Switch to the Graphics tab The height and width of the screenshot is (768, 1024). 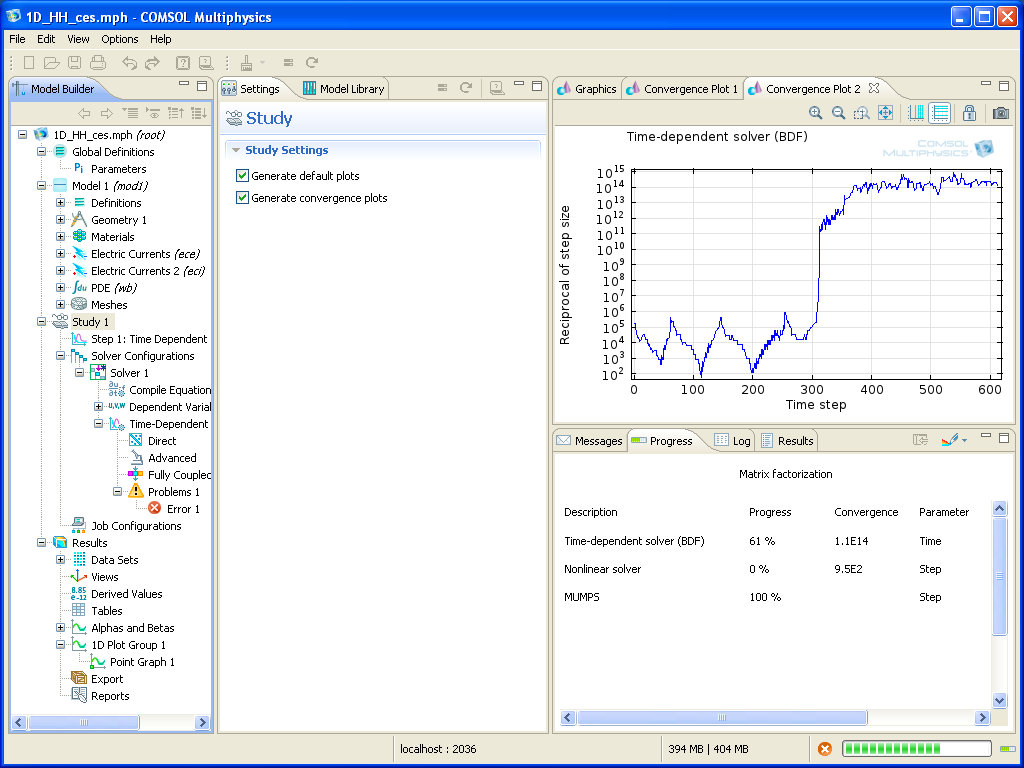pyautogui.click(x=587, y=89)
